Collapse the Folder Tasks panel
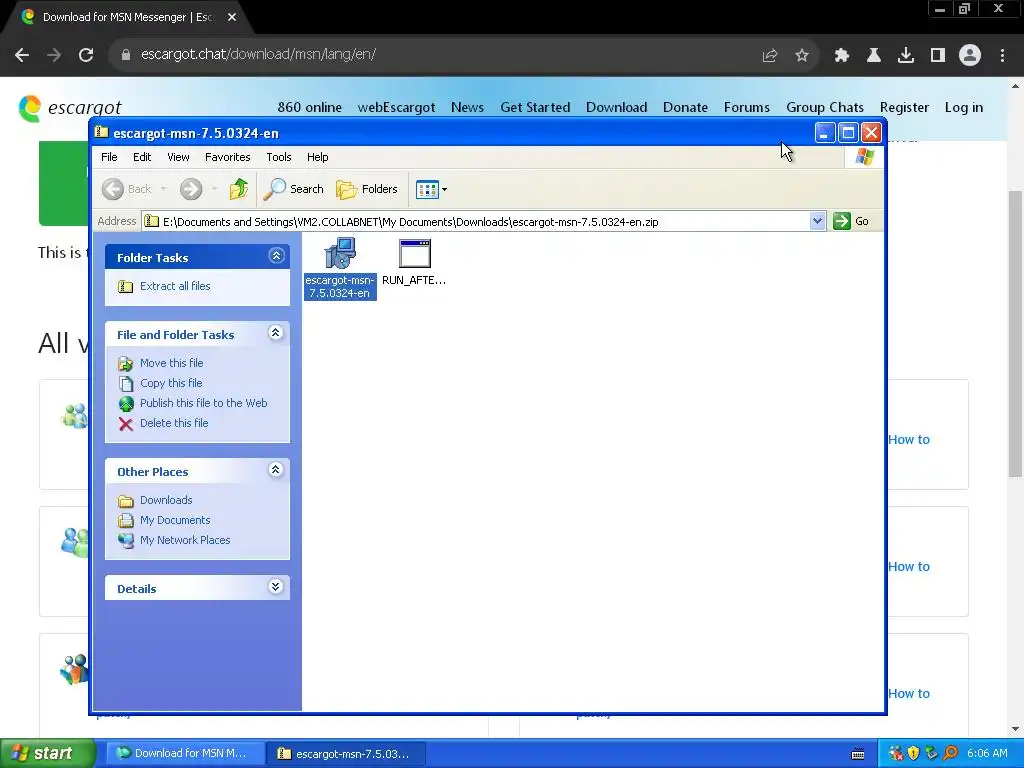1024x768 pixels. (x=276, y=256)
